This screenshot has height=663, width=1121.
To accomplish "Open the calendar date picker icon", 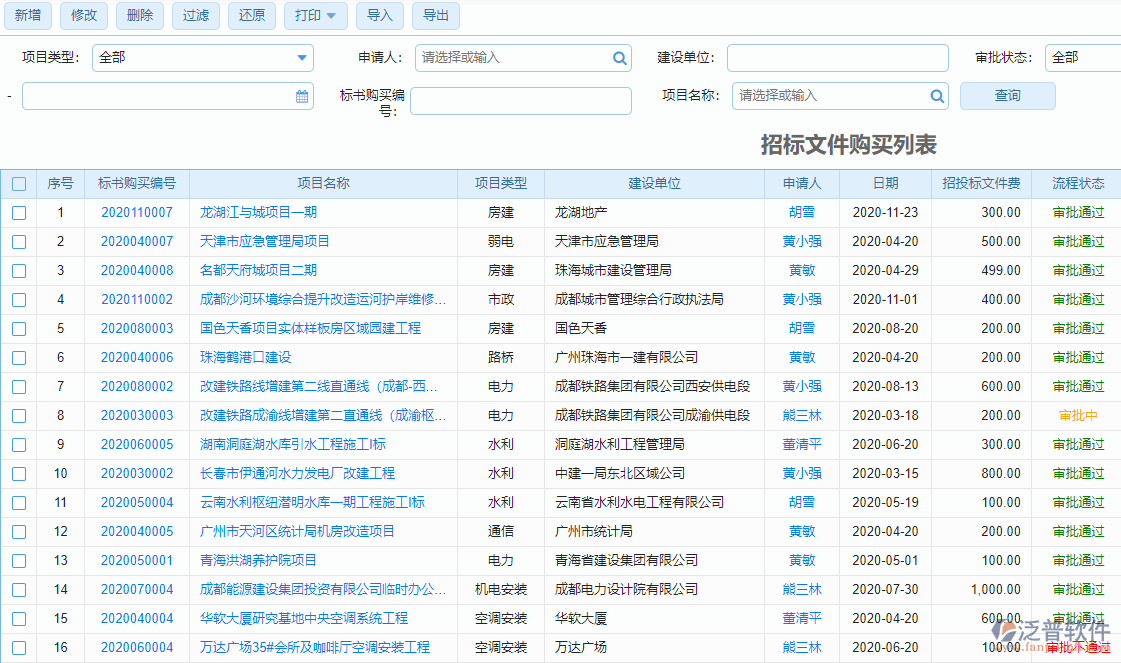I will [302, 96].
